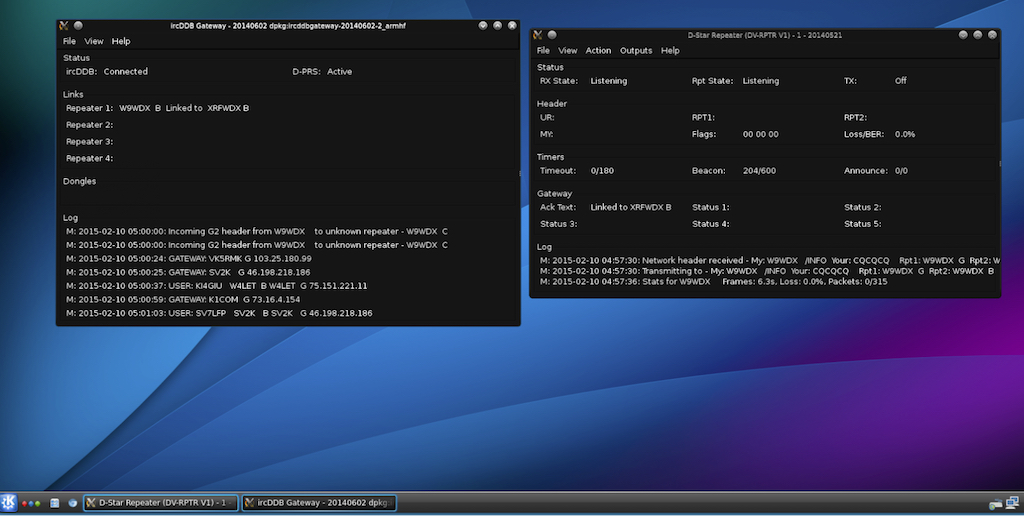This screenshot has height=516, width=1024.
Task: Open File menu in D-Star Repeater
Action: pyautogui.click(x=543, y=51)
